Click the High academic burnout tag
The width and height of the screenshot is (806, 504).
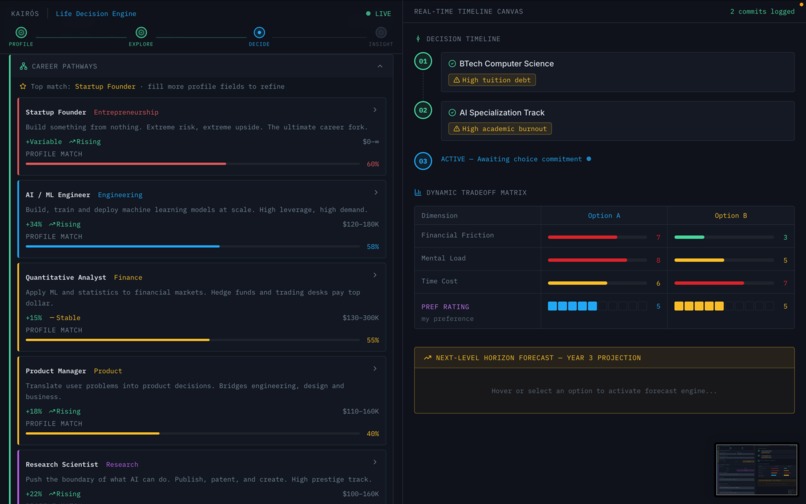[500, 129]
